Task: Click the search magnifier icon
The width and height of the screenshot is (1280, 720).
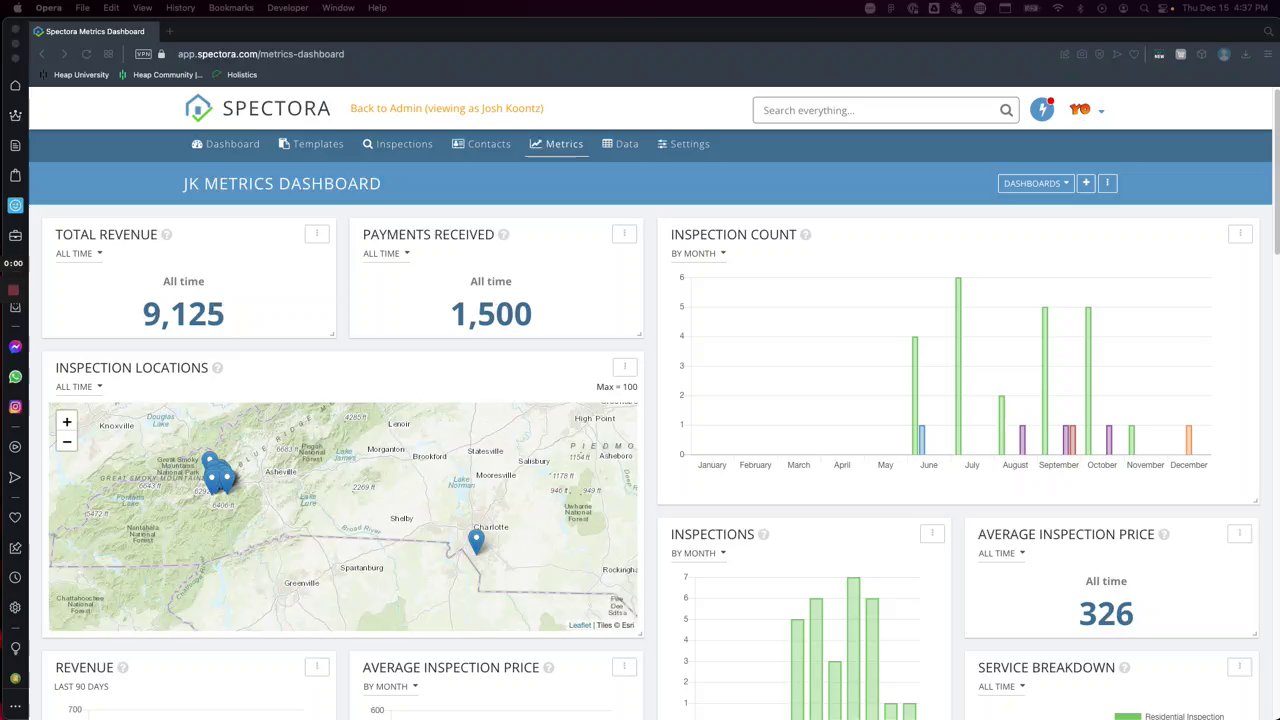Action: click(x=1006, y=110)
